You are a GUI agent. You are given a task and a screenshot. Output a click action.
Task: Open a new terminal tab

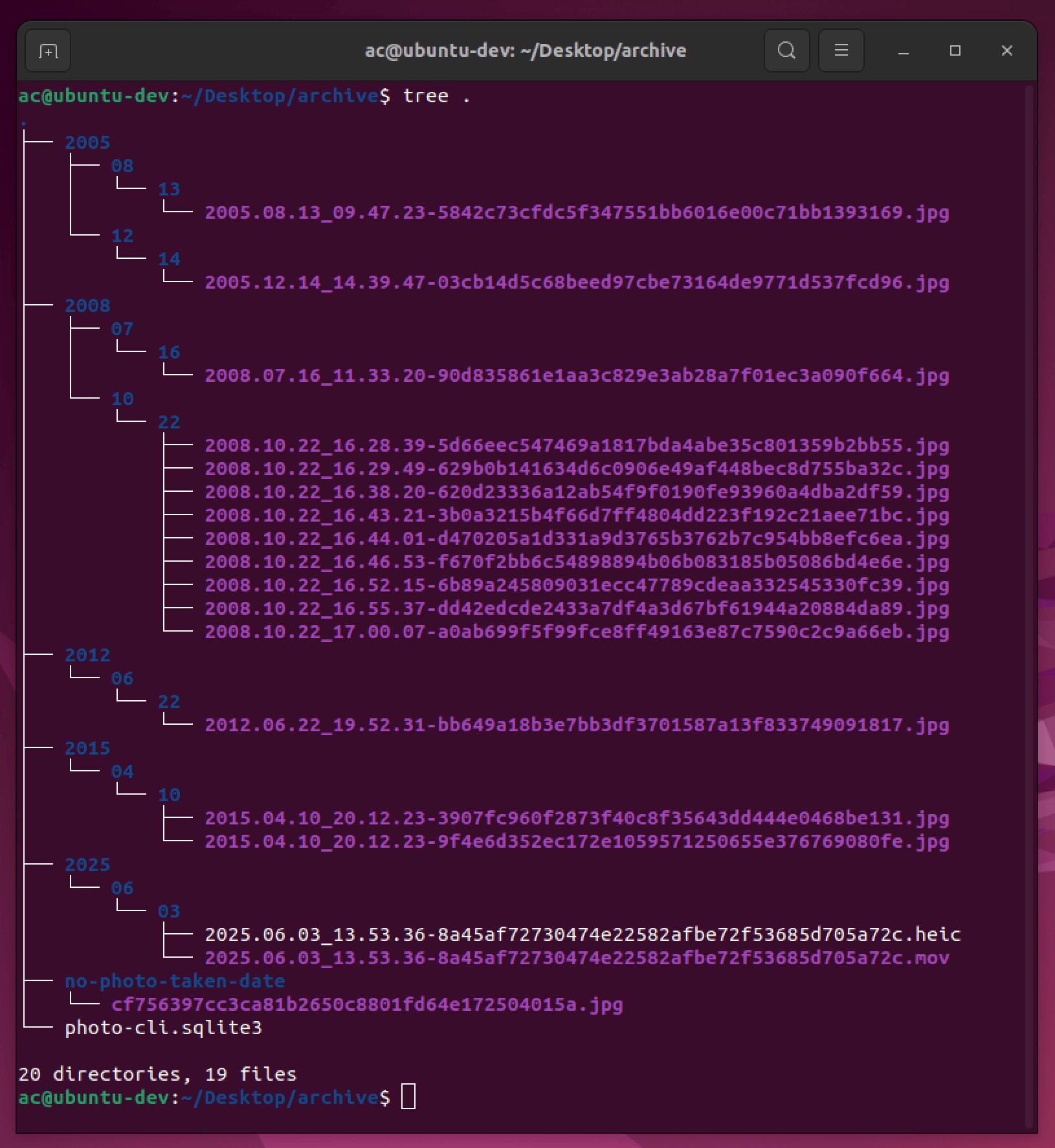[x=48, y=50]
